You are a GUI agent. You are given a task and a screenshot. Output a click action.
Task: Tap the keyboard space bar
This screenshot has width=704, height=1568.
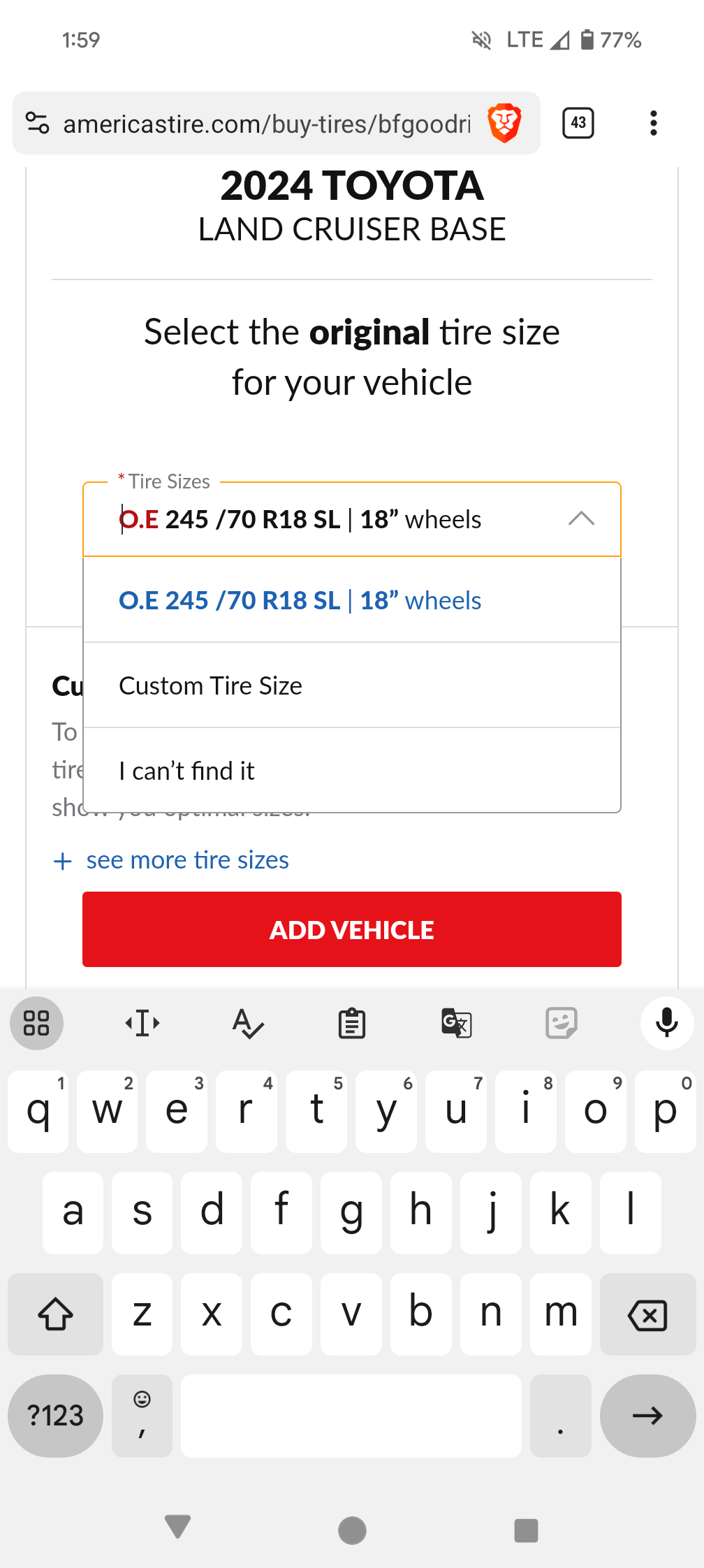point(351,1416)
